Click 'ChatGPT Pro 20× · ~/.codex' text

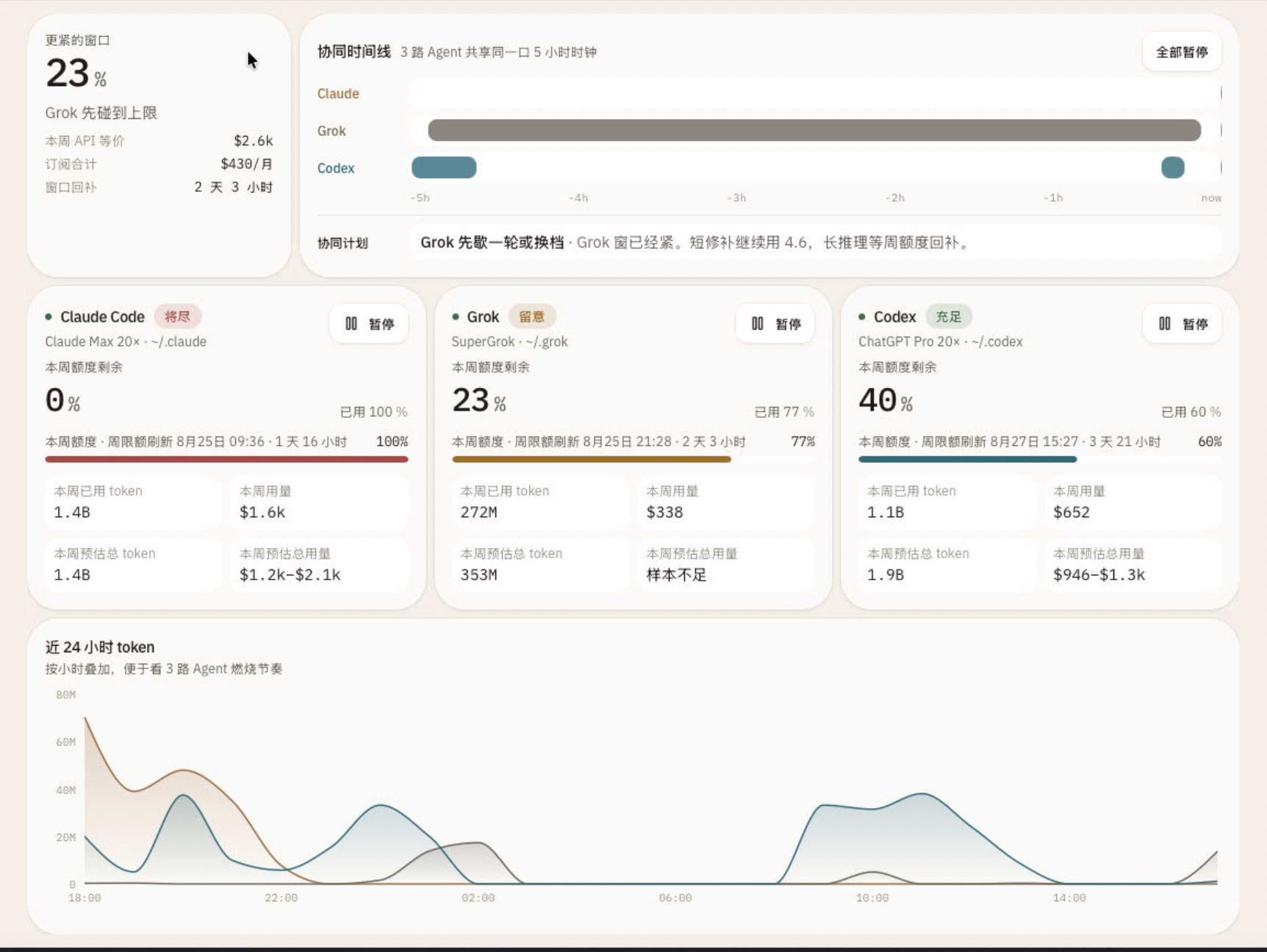[x=941, y=342]
